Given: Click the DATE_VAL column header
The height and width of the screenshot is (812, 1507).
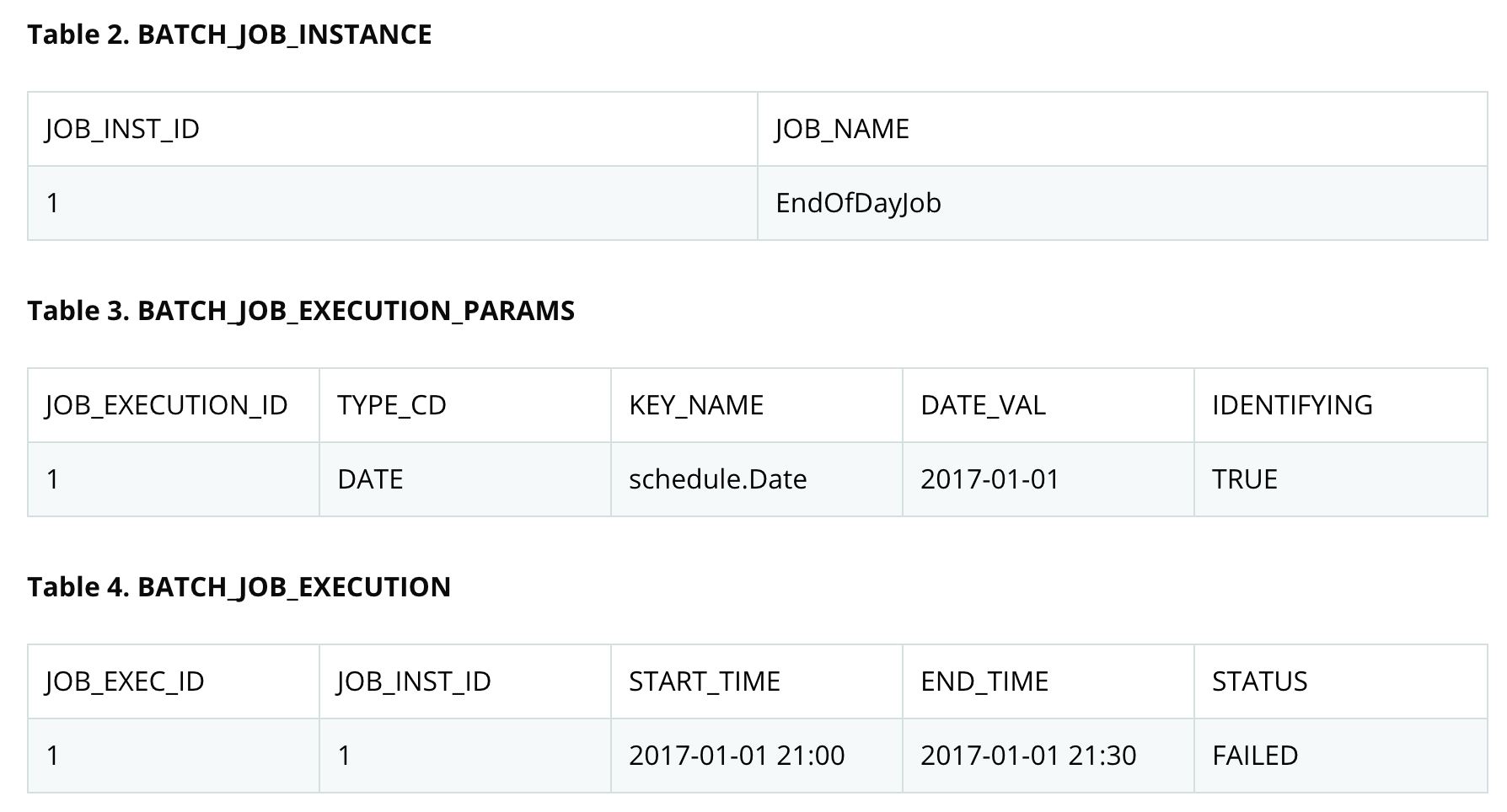Looking at the screenshot, I should (1048, 405).
